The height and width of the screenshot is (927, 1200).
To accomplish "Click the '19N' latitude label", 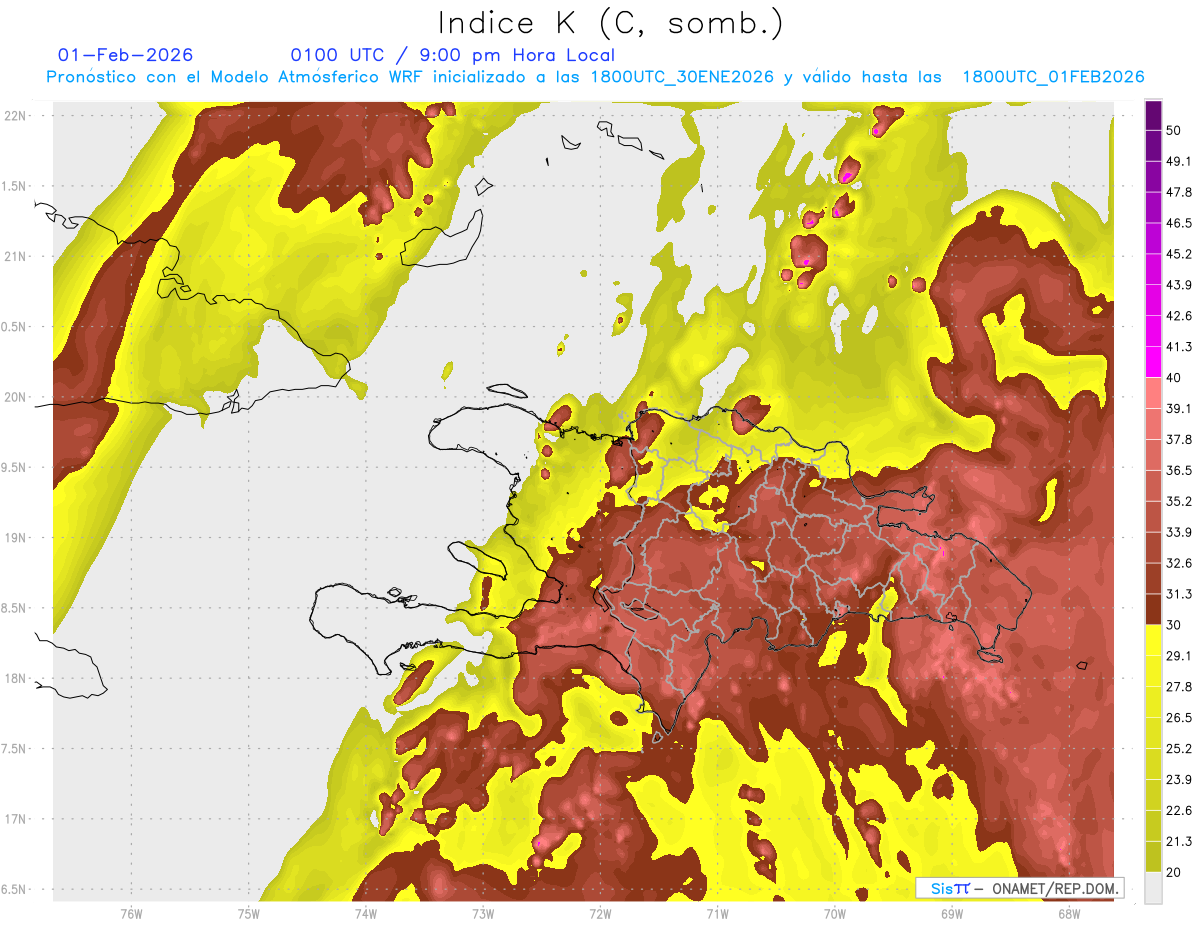I will point(16,538).
